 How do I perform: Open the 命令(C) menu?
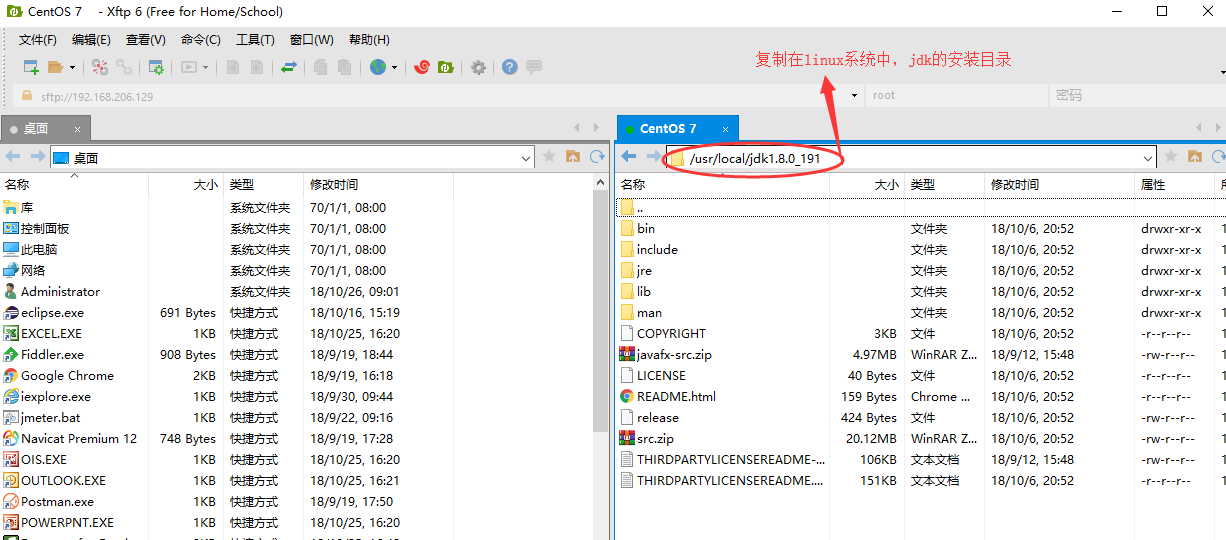click(x=201, y=39)
